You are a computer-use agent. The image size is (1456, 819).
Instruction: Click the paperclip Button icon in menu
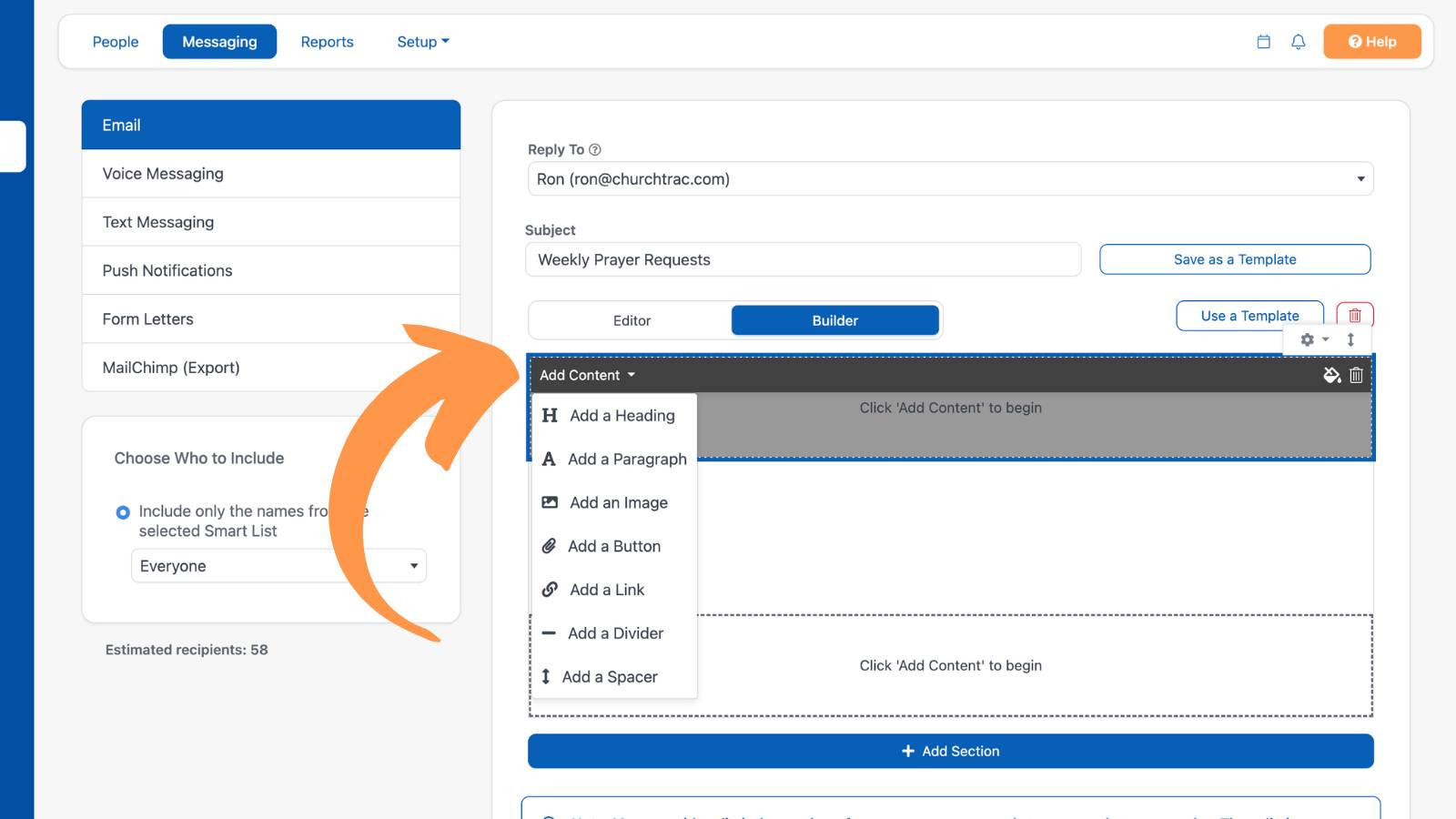pos(549,546)
